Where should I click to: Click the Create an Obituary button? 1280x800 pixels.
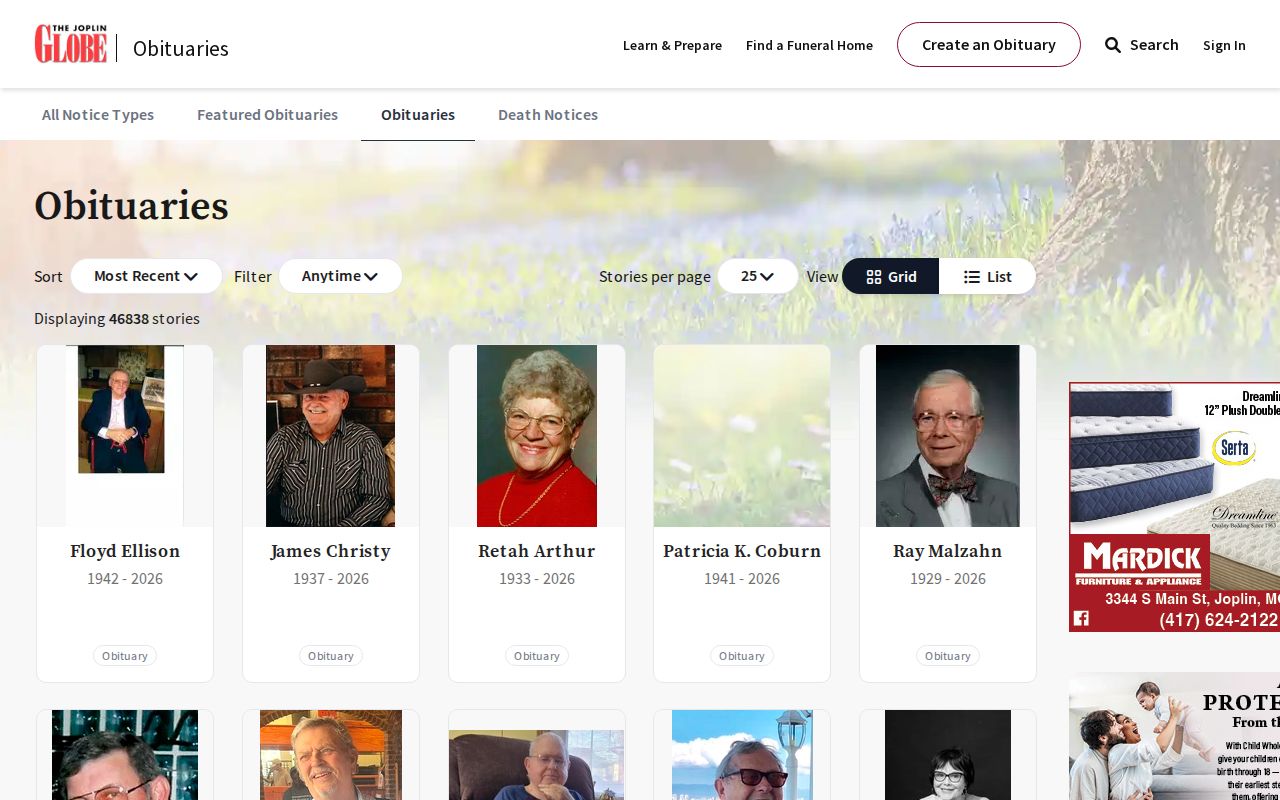click(988, 45)
